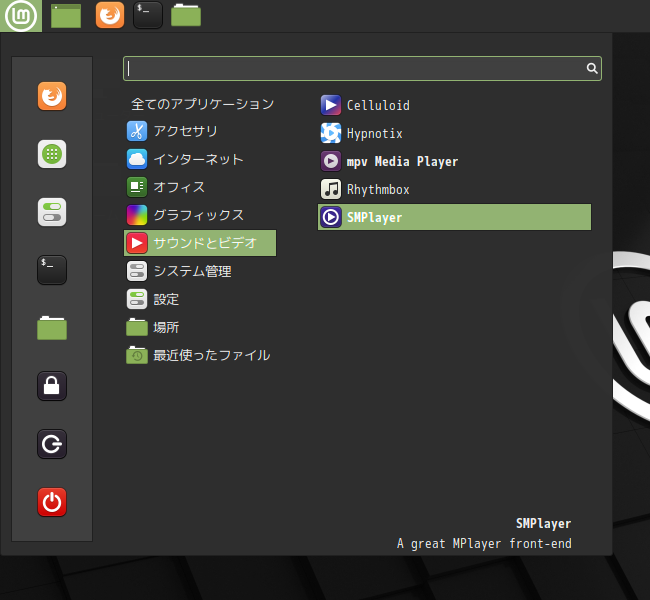Launch the highlighted SMPlayer entry

click(x=454, y=217)
